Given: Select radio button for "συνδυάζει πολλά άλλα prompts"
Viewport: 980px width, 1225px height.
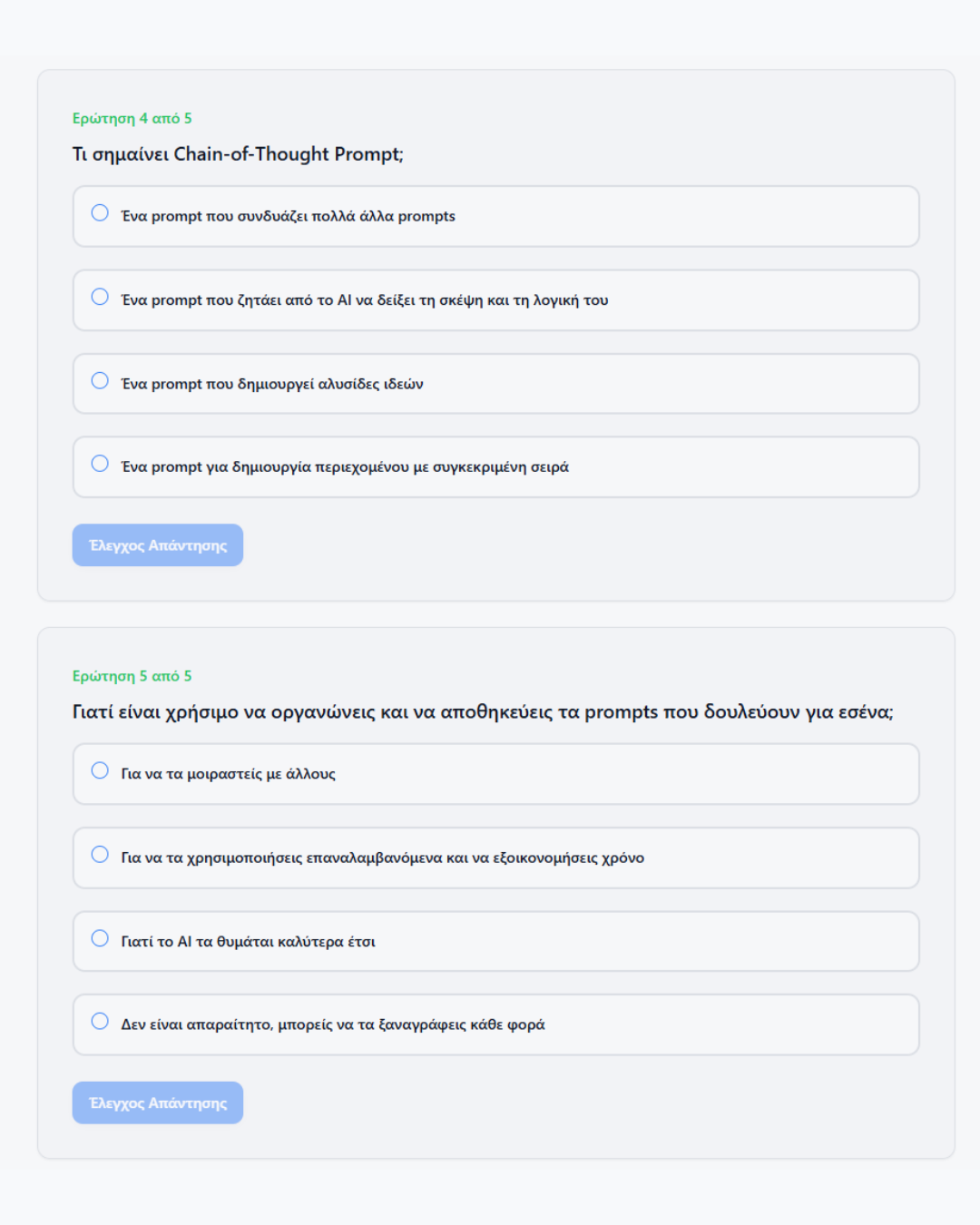Looking at the screenshot, I should tap(100, 213).
